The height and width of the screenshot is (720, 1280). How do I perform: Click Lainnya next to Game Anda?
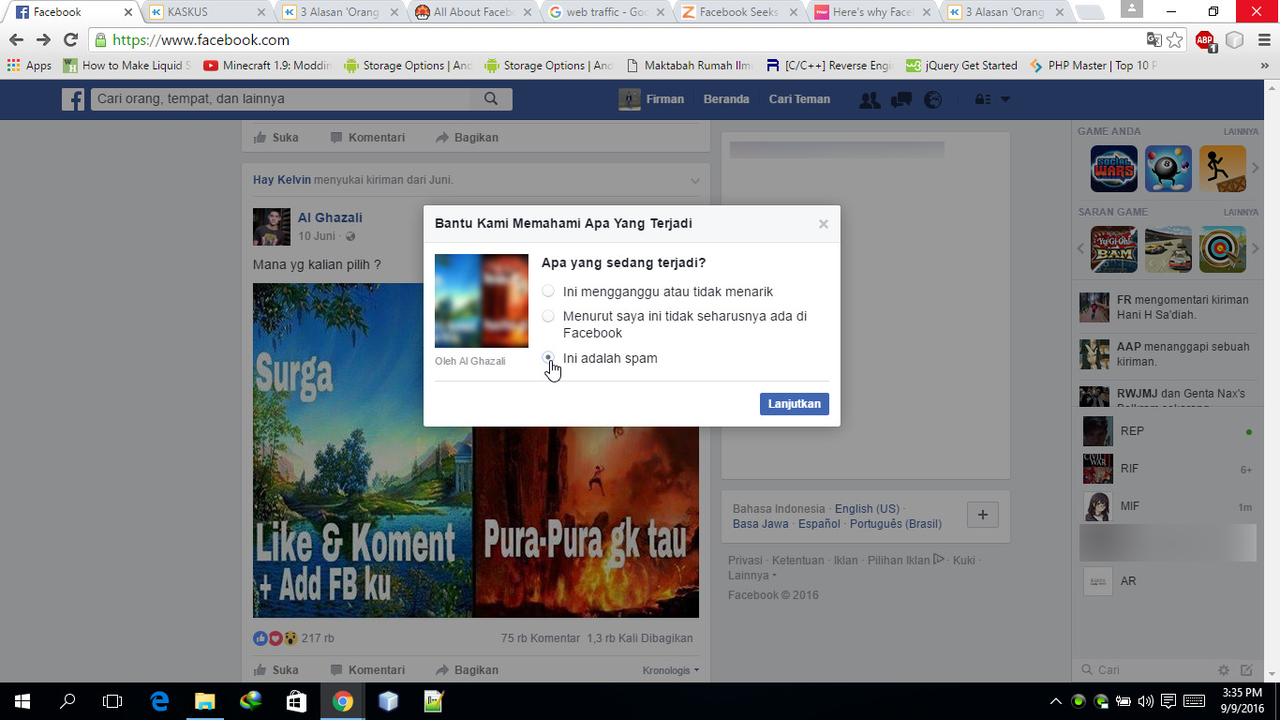tap(1241, 132)
